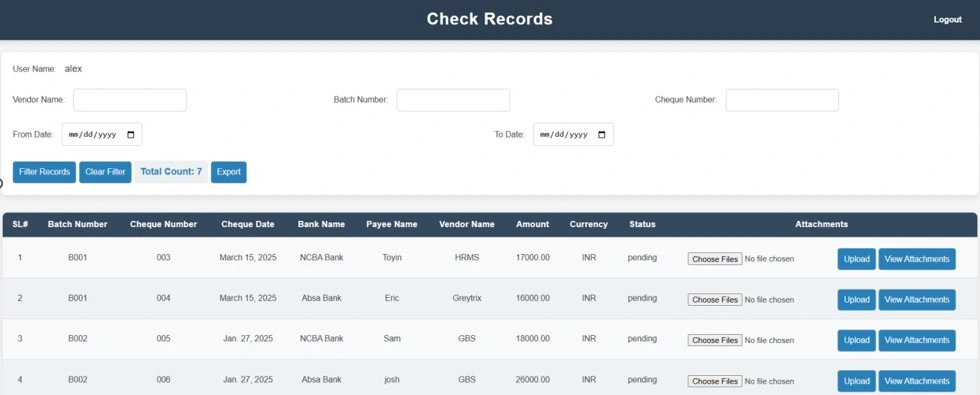980x395 pixels.
Task: View Attachments for the Greytrix row
Action: coord(917,299)
